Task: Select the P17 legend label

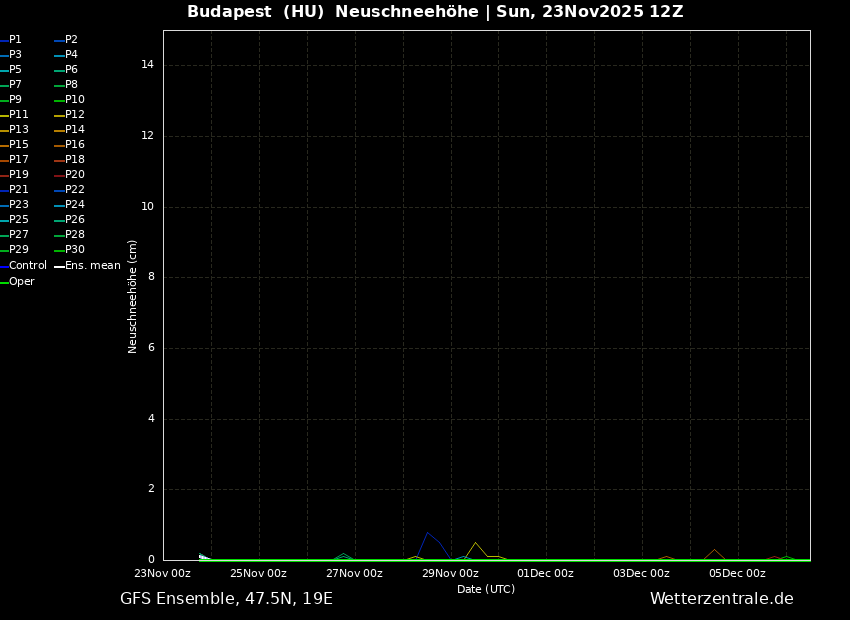Action: pyautogui.click(x=18, y=159)
